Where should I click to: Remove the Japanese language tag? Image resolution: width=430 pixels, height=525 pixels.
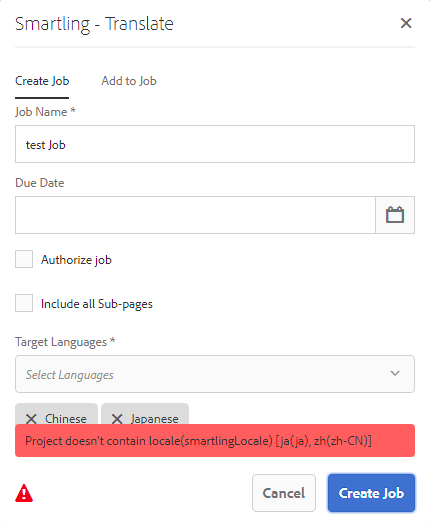click(x=117, y=419)
